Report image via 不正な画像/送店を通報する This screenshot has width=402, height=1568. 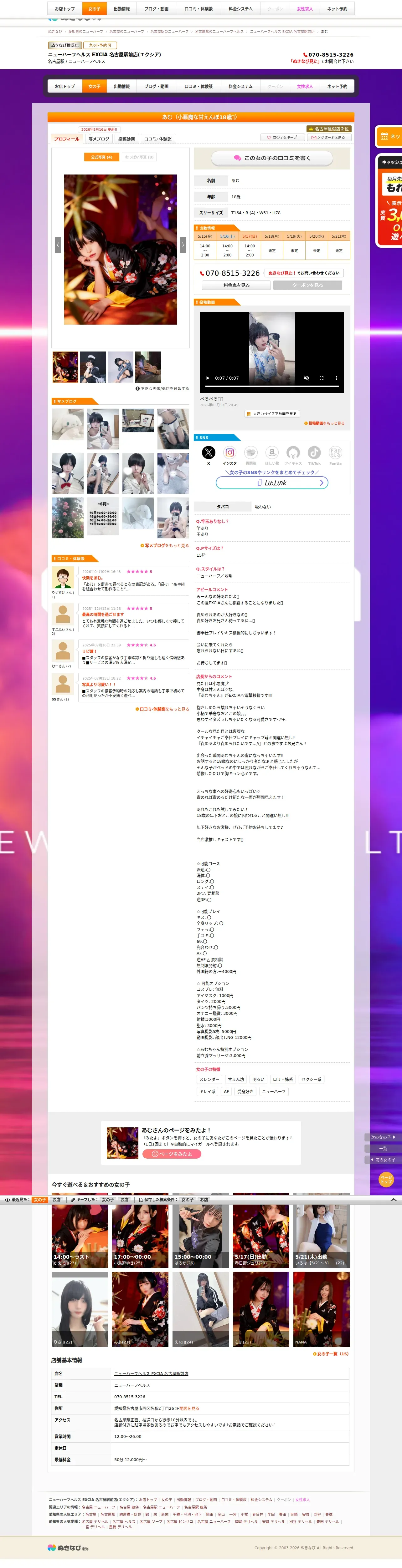[x=162, y=388]
